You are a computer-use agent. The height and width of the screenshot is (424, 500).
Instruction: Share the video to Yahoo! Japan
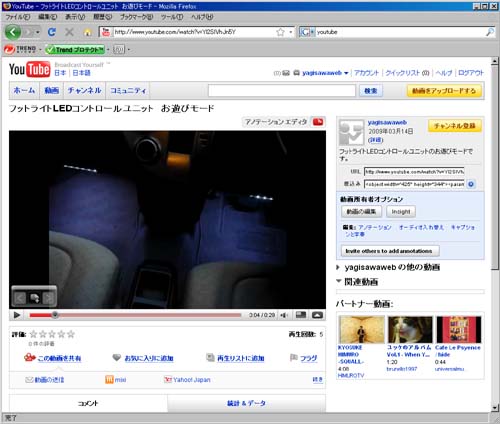[192, 380]
